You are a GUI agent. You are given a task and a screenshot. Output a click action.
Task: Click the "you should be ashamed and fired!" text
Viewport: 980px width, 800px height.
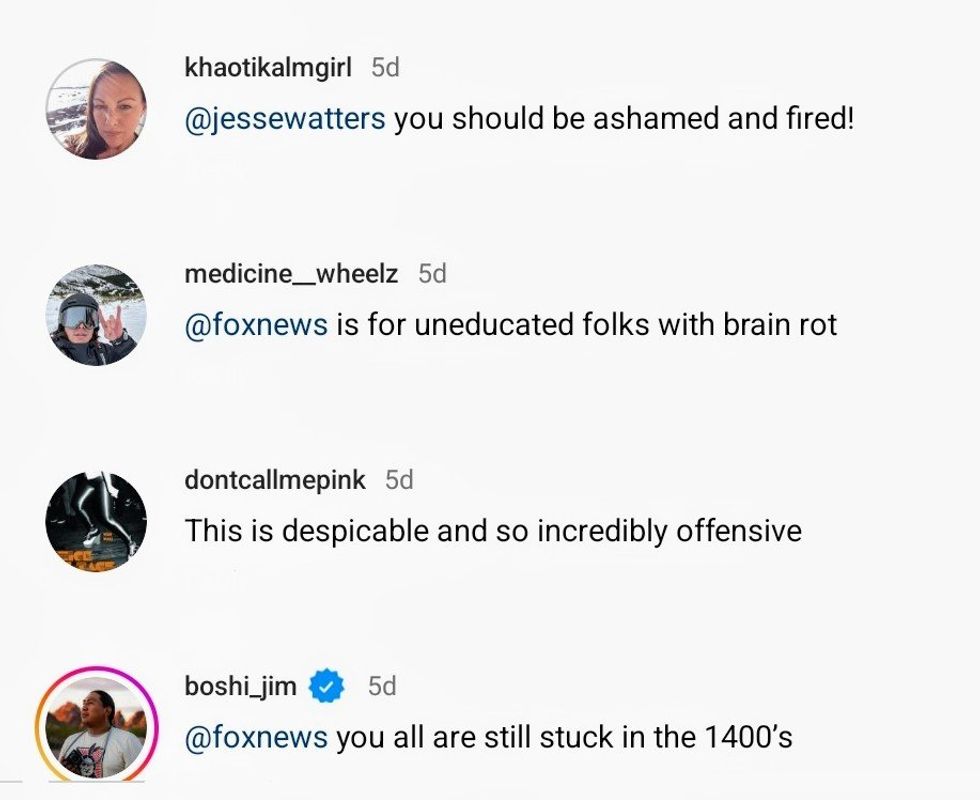(624, 118)
